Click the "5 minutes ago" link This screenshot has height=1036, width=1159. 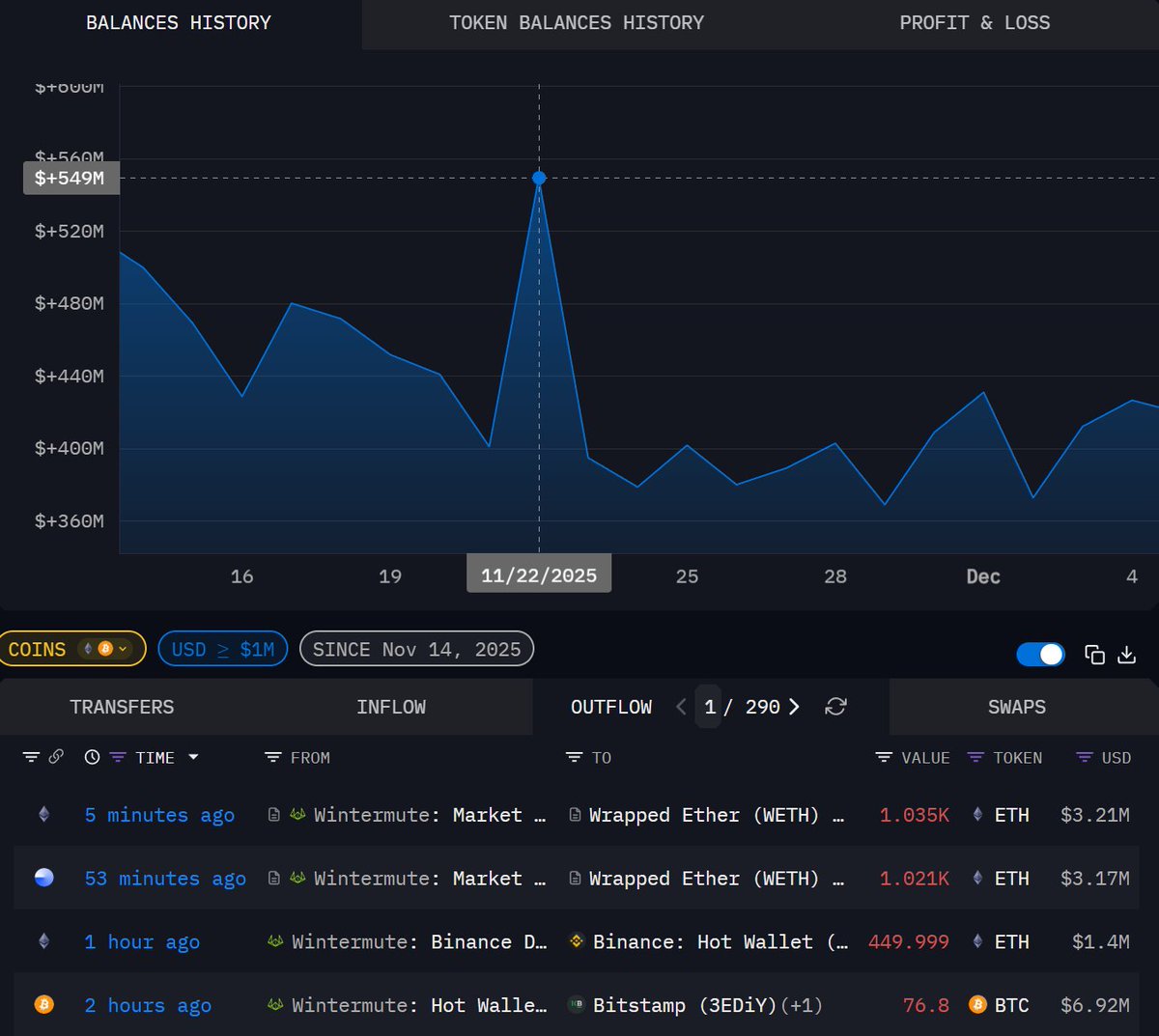point(158,815)
